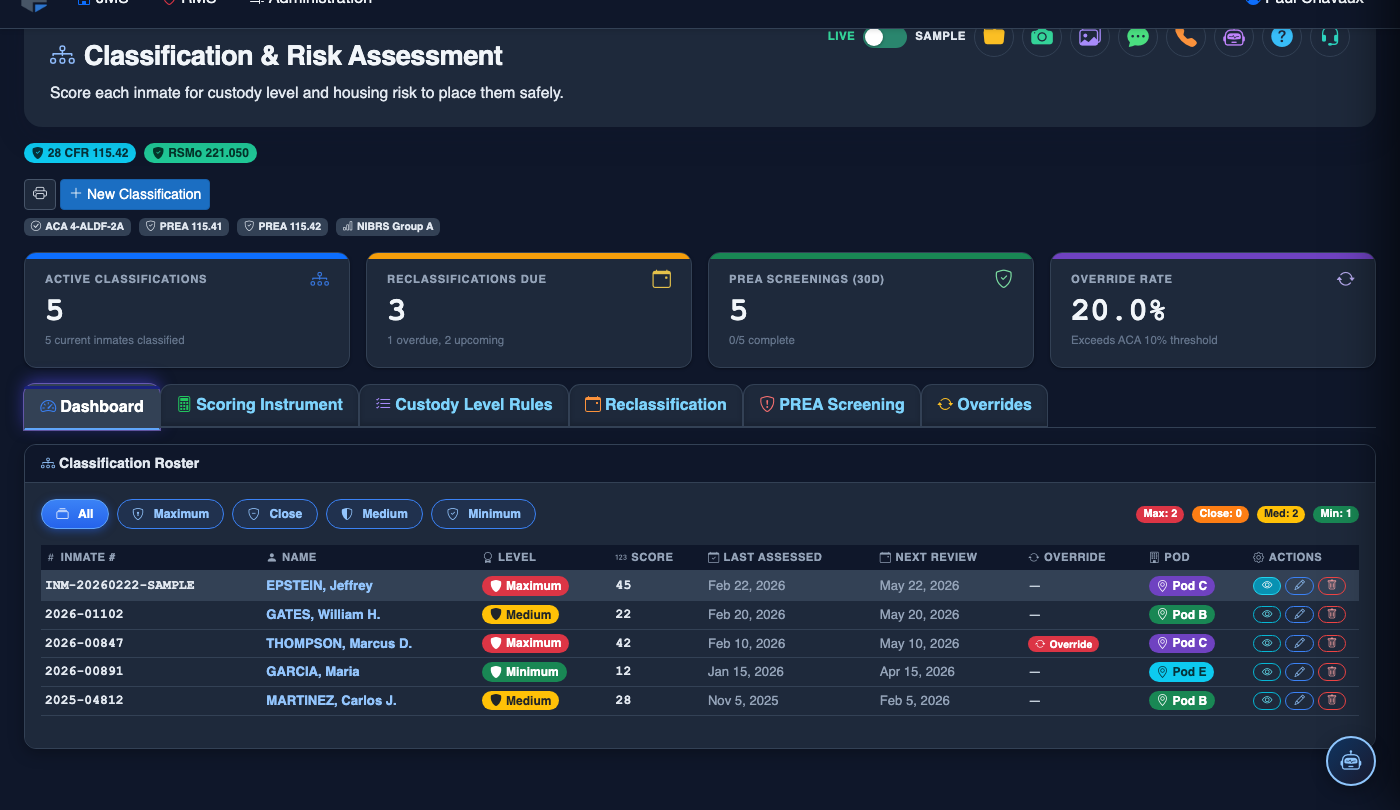Click the 28 CFR 115.42 badge
This screenshot has width=1400, height=810.
(x=80, y=153)
